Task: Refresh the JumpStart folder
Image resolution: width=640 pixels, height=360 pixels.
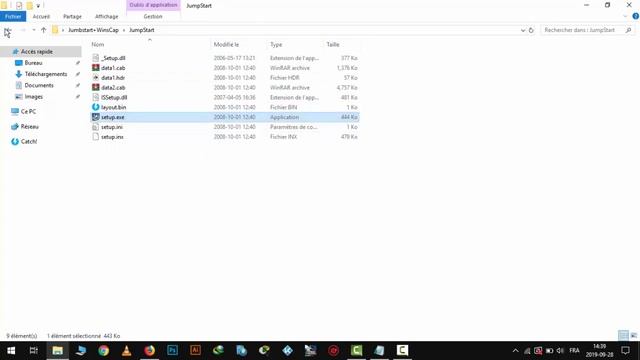Action: click(531, 30)
